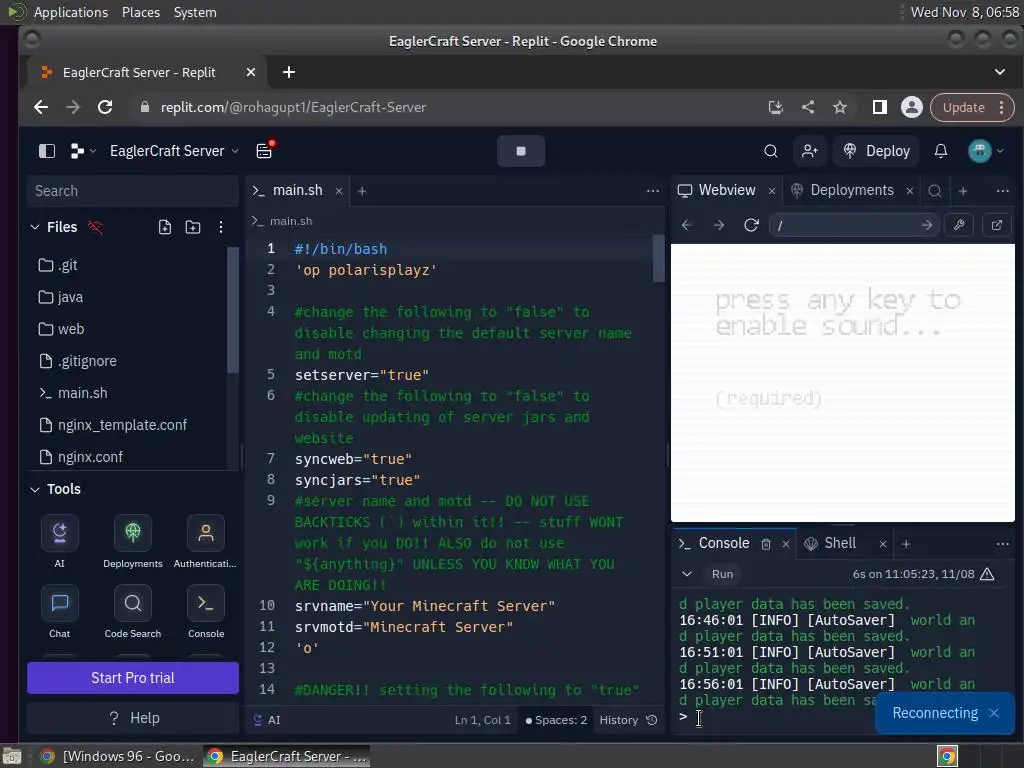
Task: Open the Files more-options menu
Action: pyautogui.click(x=221, y=227)
